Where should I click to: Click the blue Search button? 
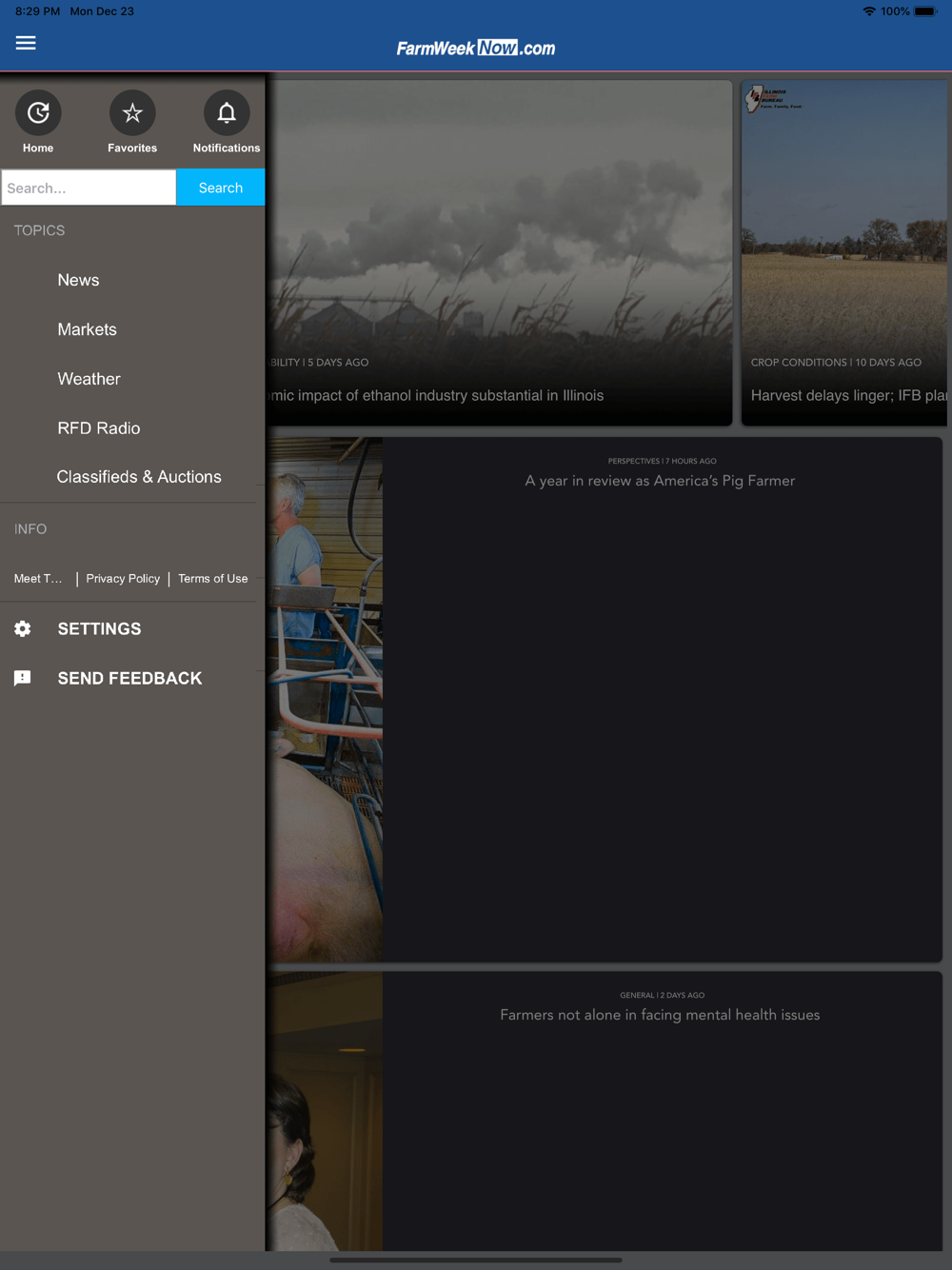click(221, 188)
